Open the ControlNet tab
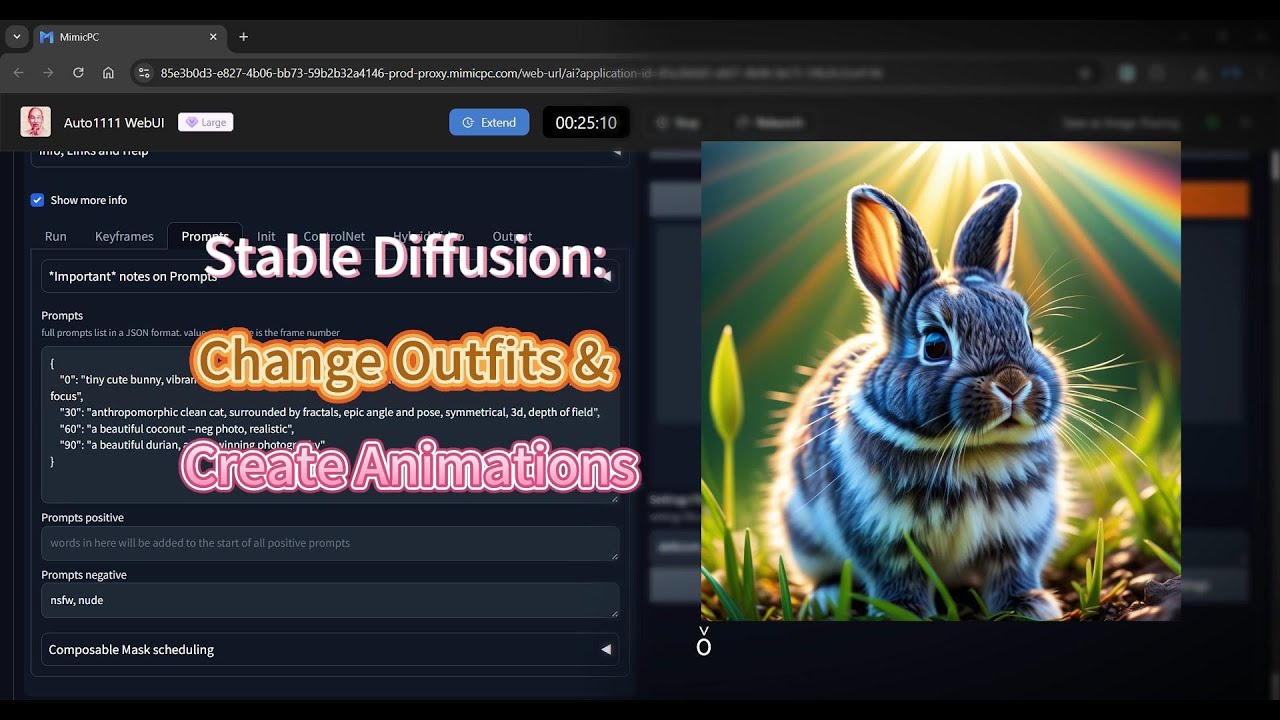Screen dimensions: 1280x720 (334, 237)
